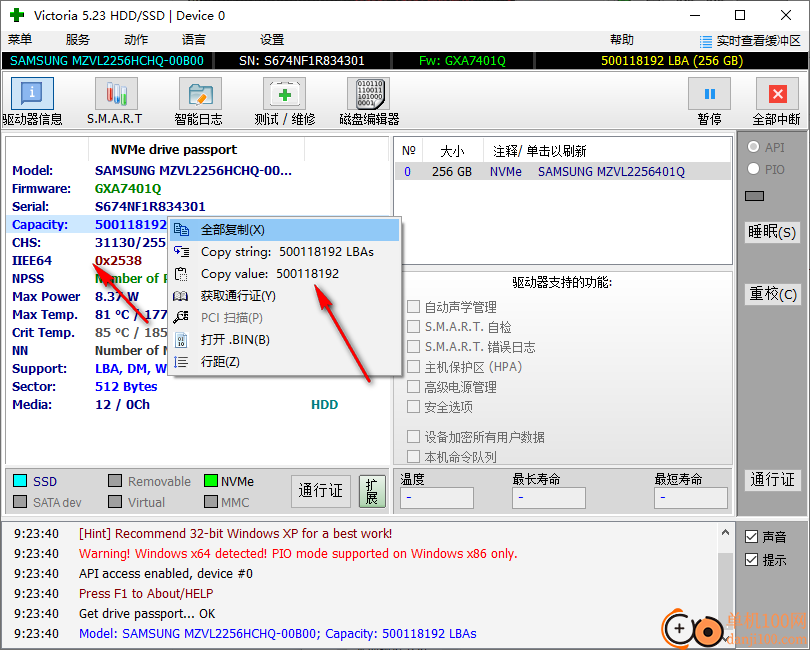
Task: Click the icon beside Copy string entry
Action: pos(181,252)
